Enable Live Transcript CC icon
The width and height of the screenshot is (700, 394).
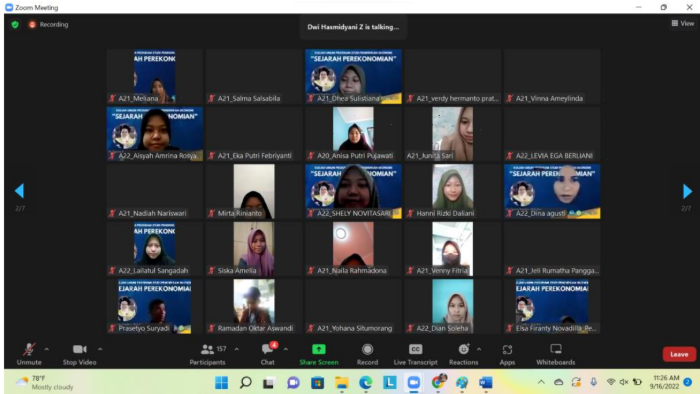[415, 349]
